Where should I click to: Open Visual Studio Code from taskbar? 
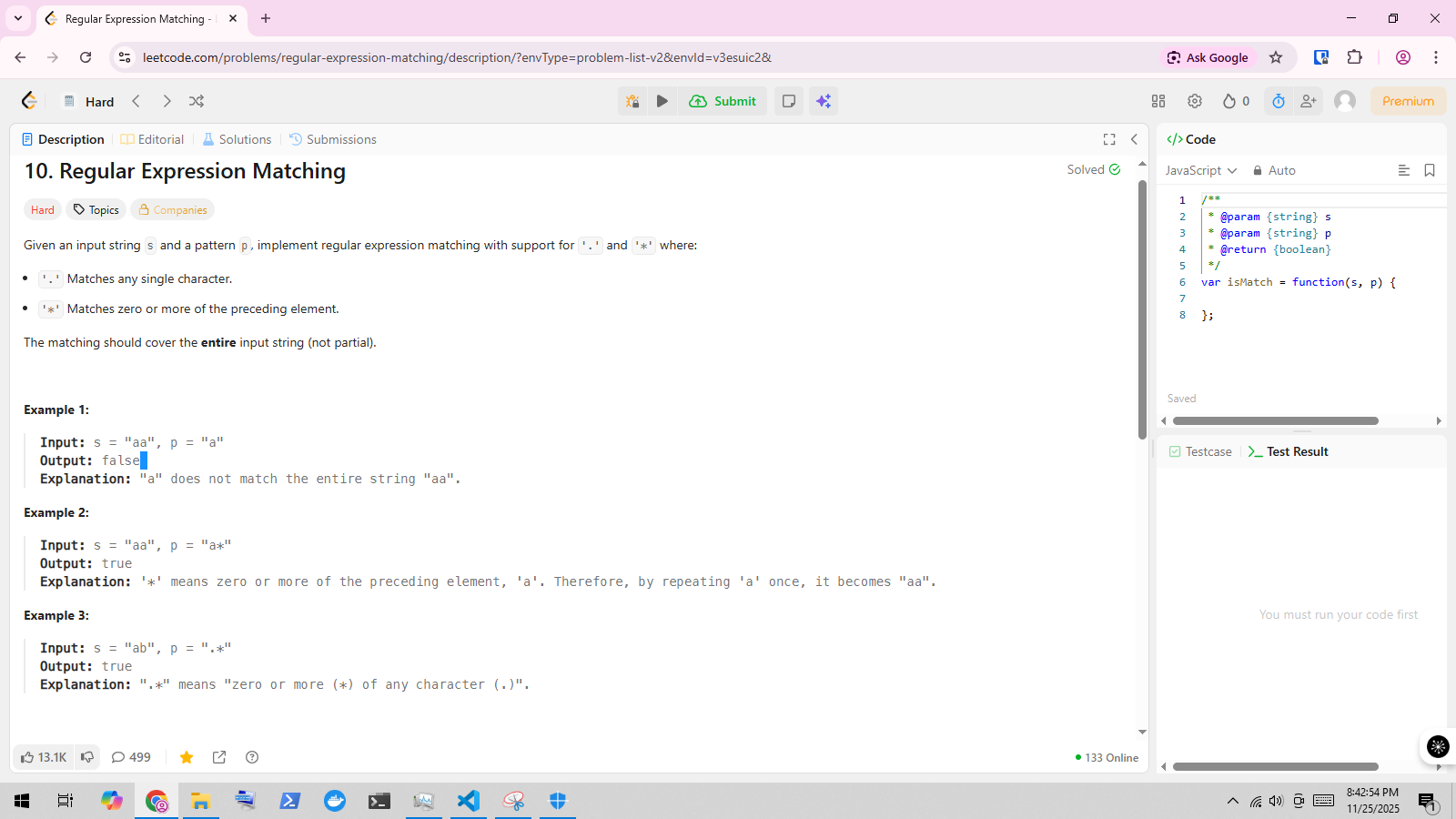tap(468, 801)
